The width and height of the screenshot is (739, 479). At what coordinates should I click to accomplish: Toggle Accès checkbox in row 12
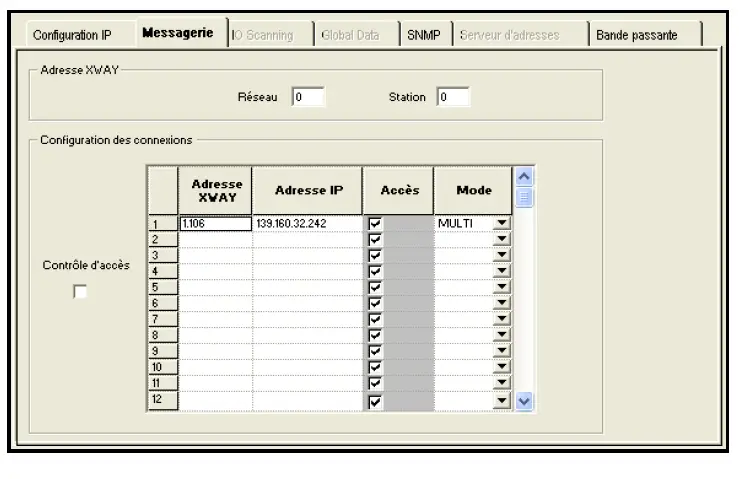pyautogui.click(x=375, y=402)
